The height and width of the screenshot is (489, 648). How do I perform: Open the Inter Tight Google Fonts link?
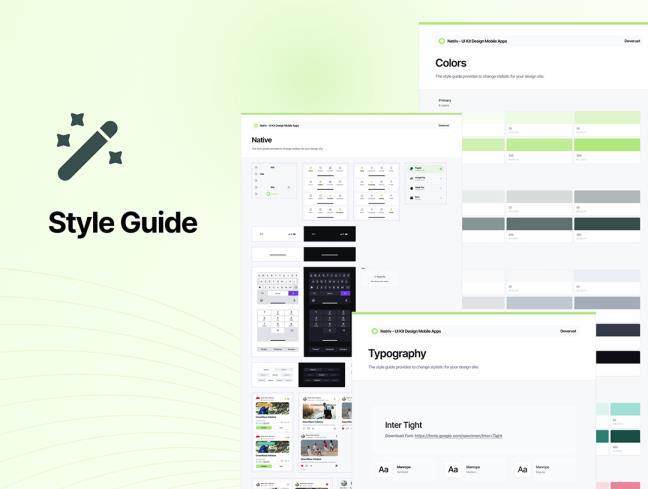[x=458, y=436]
